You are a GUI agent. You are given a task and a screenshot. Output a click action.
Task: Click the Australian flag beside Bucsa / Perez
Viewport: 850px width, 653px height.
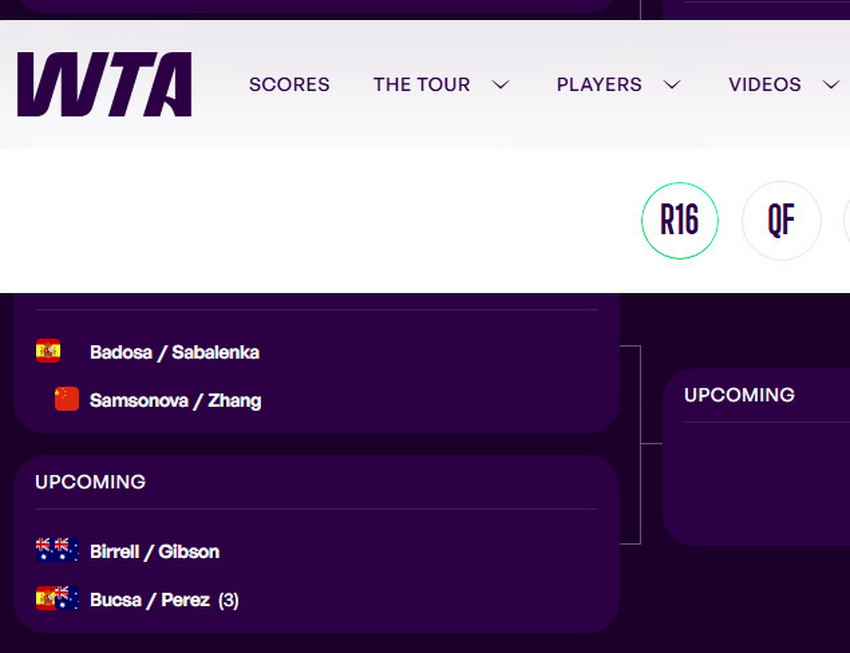(x=67, y=598)
